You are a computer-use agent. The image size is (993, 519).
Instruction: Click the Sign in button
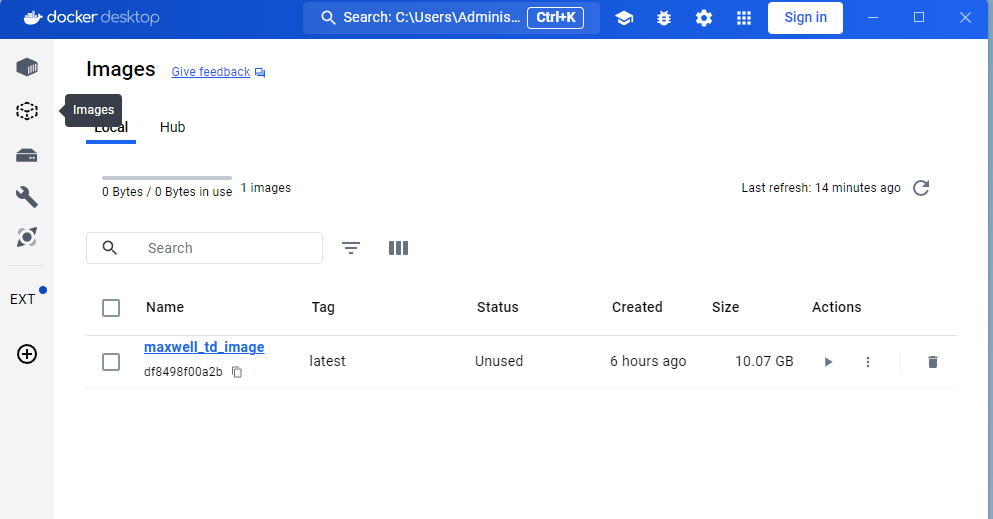805,18
